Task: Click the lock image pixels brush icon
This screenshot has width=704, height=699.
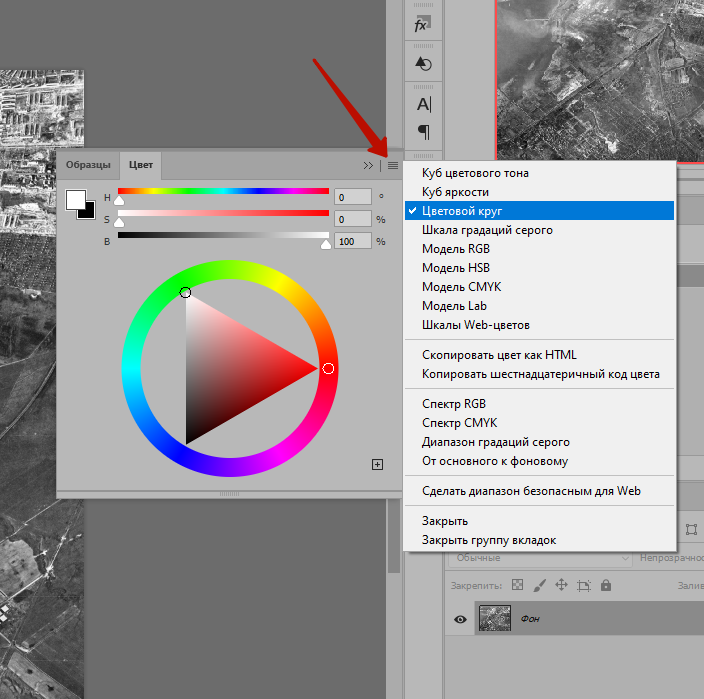Action: pos(539,586)
